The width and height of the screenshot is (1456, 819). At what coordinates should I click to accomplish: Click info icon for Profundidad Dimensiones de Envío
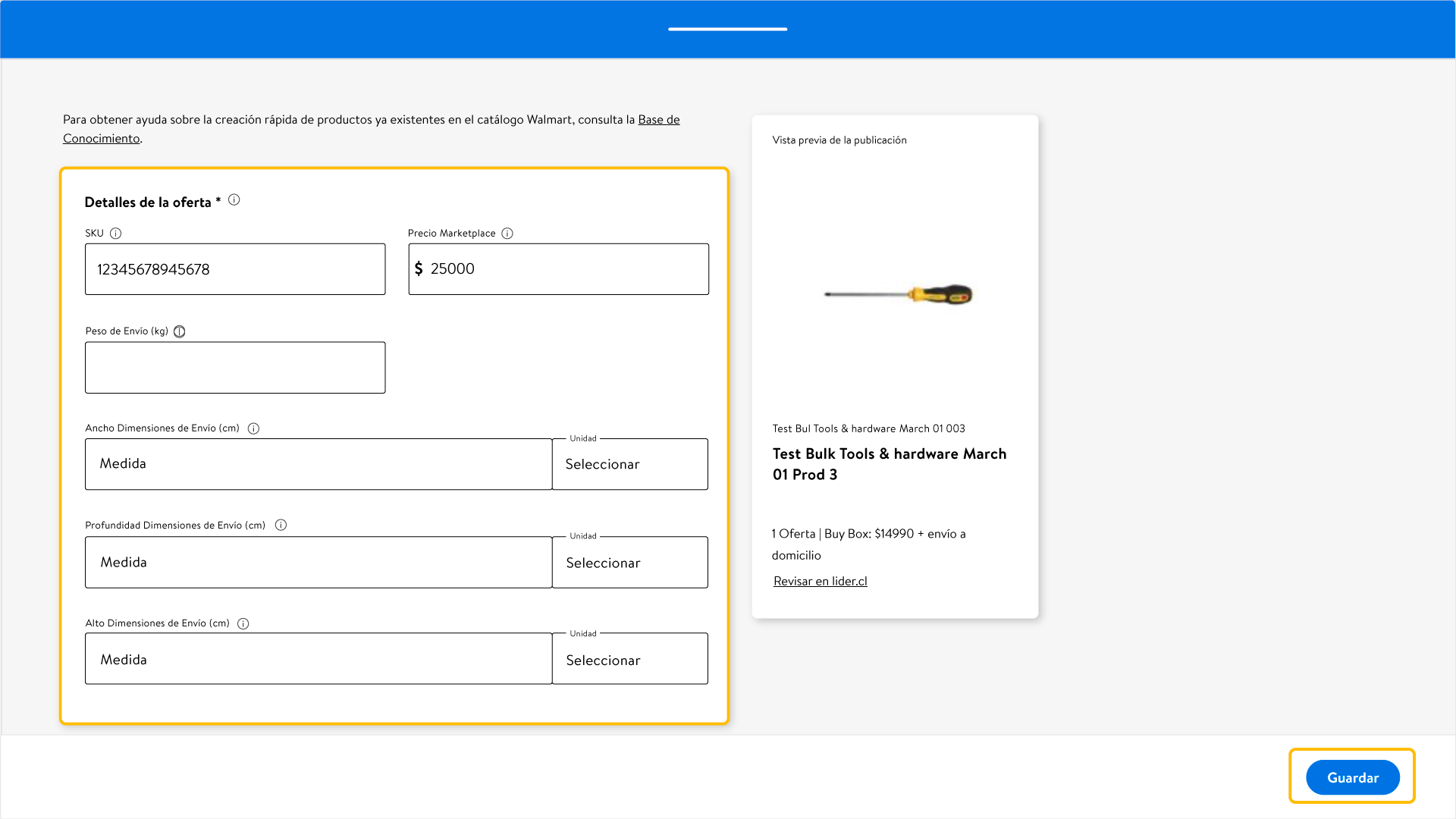[281, 525]
